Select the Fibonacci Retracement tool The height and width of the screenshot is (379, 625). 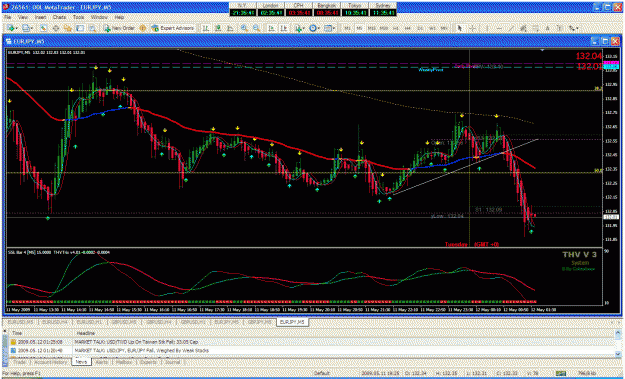pyautogui.click(x=535, y=28)
